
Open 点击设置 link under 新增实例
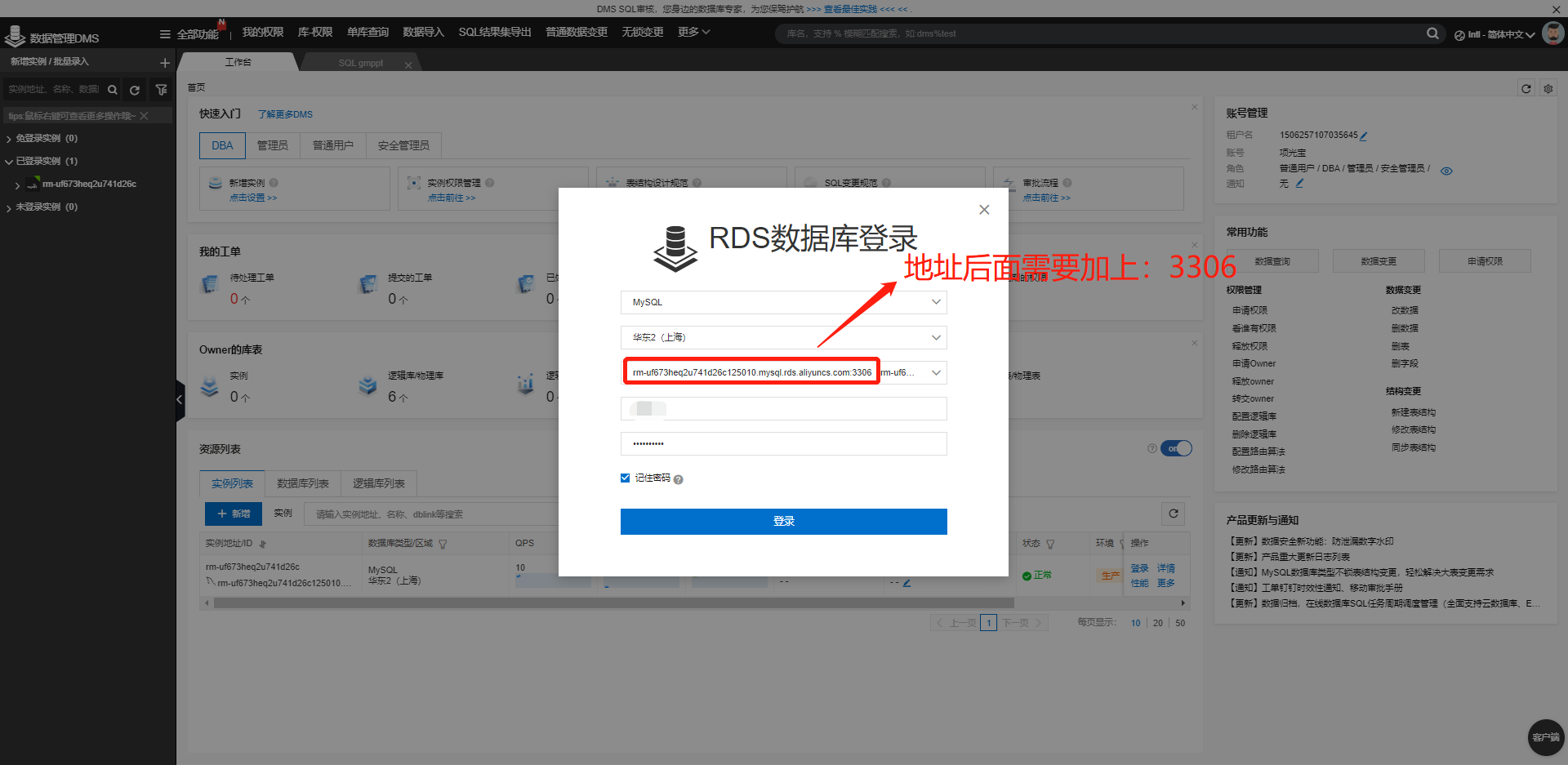point(253,198)
